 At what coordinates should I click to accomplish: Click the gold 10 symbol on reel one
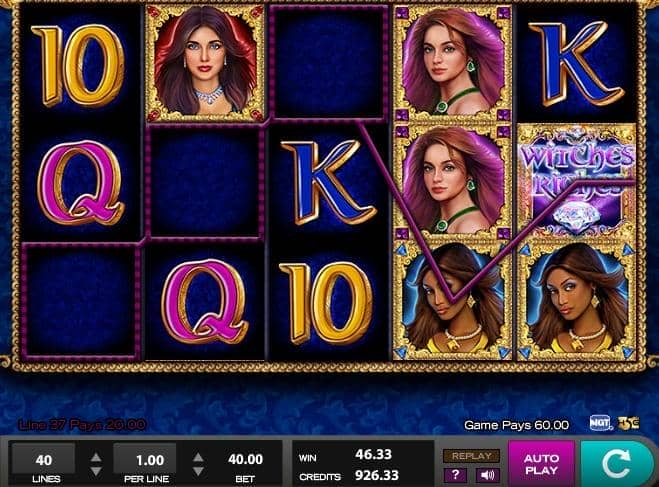tap(79, 65)
